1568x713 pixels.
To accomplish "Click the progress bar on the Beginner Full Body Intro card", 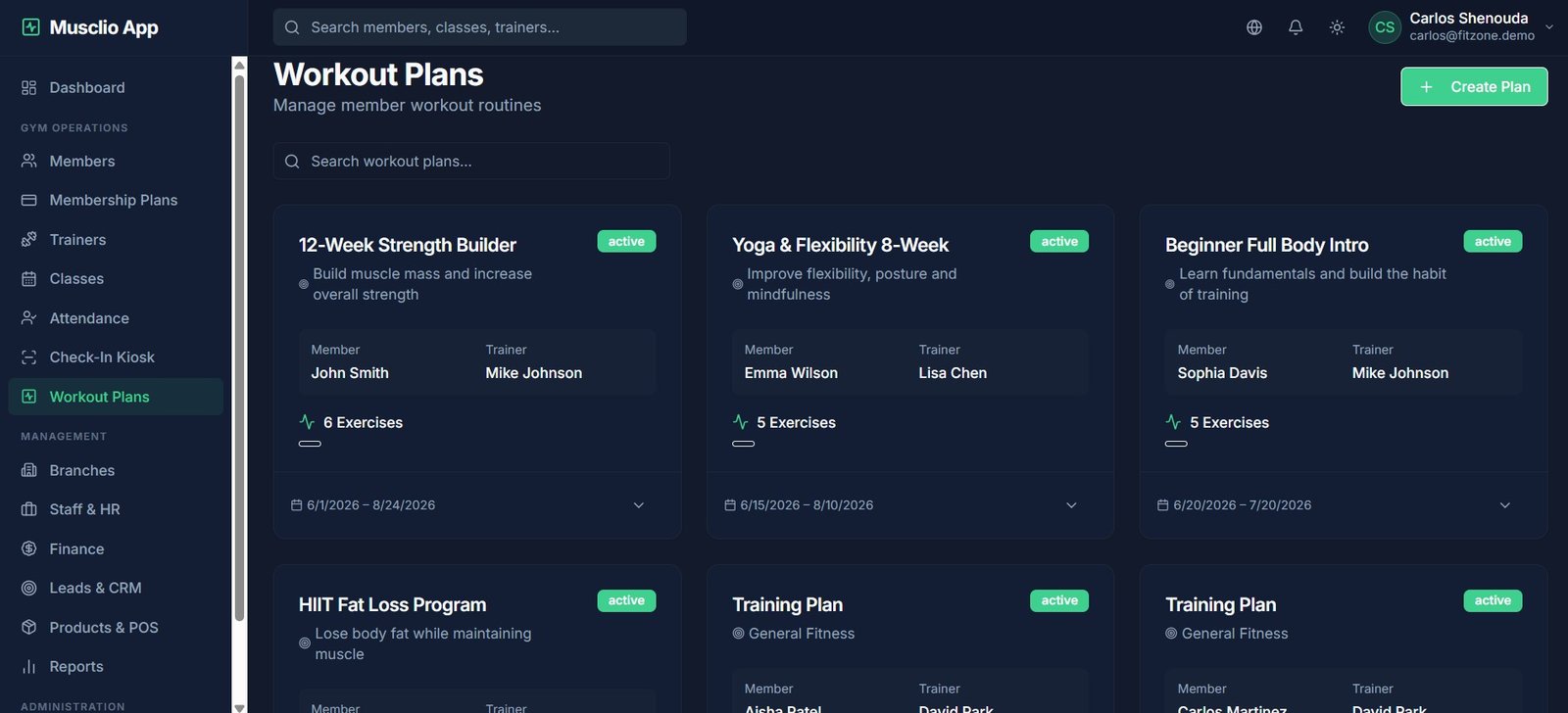I will point(1176,444).
